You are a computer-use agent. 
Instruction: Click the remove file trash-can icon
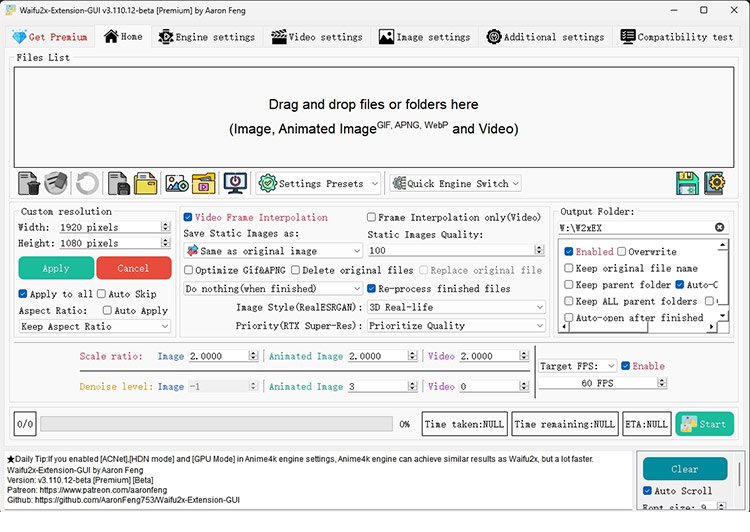[x=29, y=183]
